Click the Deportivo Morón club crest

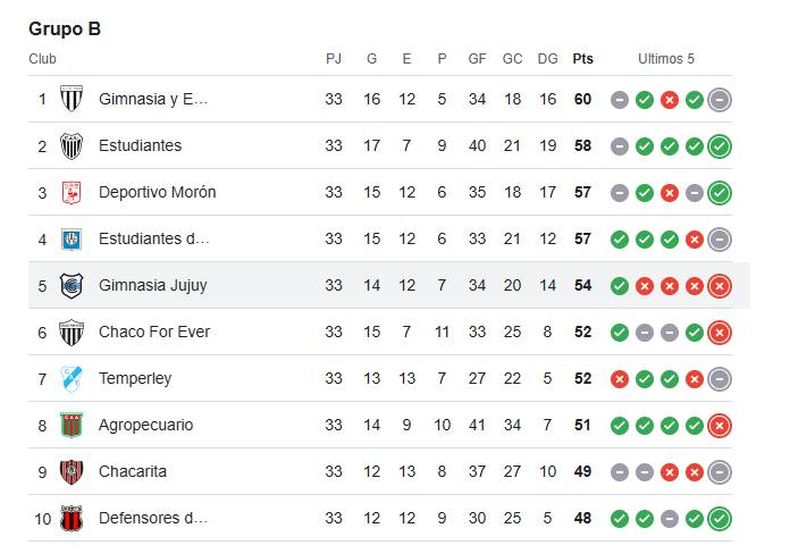click(71, 192)
